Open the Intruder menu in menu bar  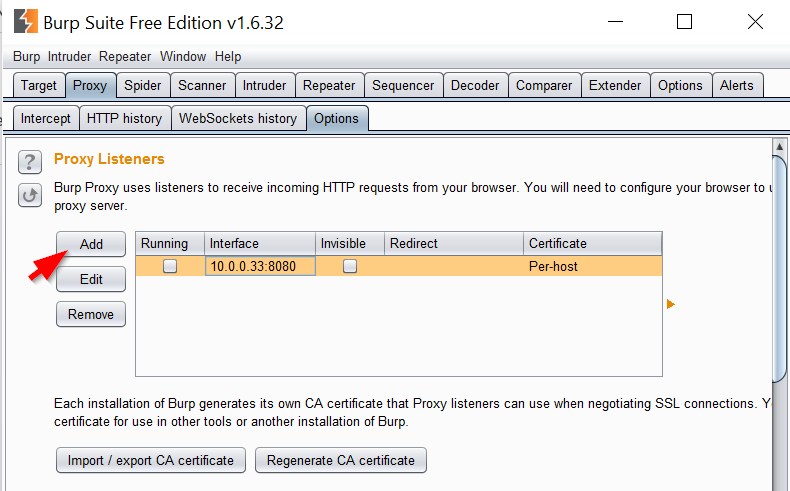(x=70, y=56)
